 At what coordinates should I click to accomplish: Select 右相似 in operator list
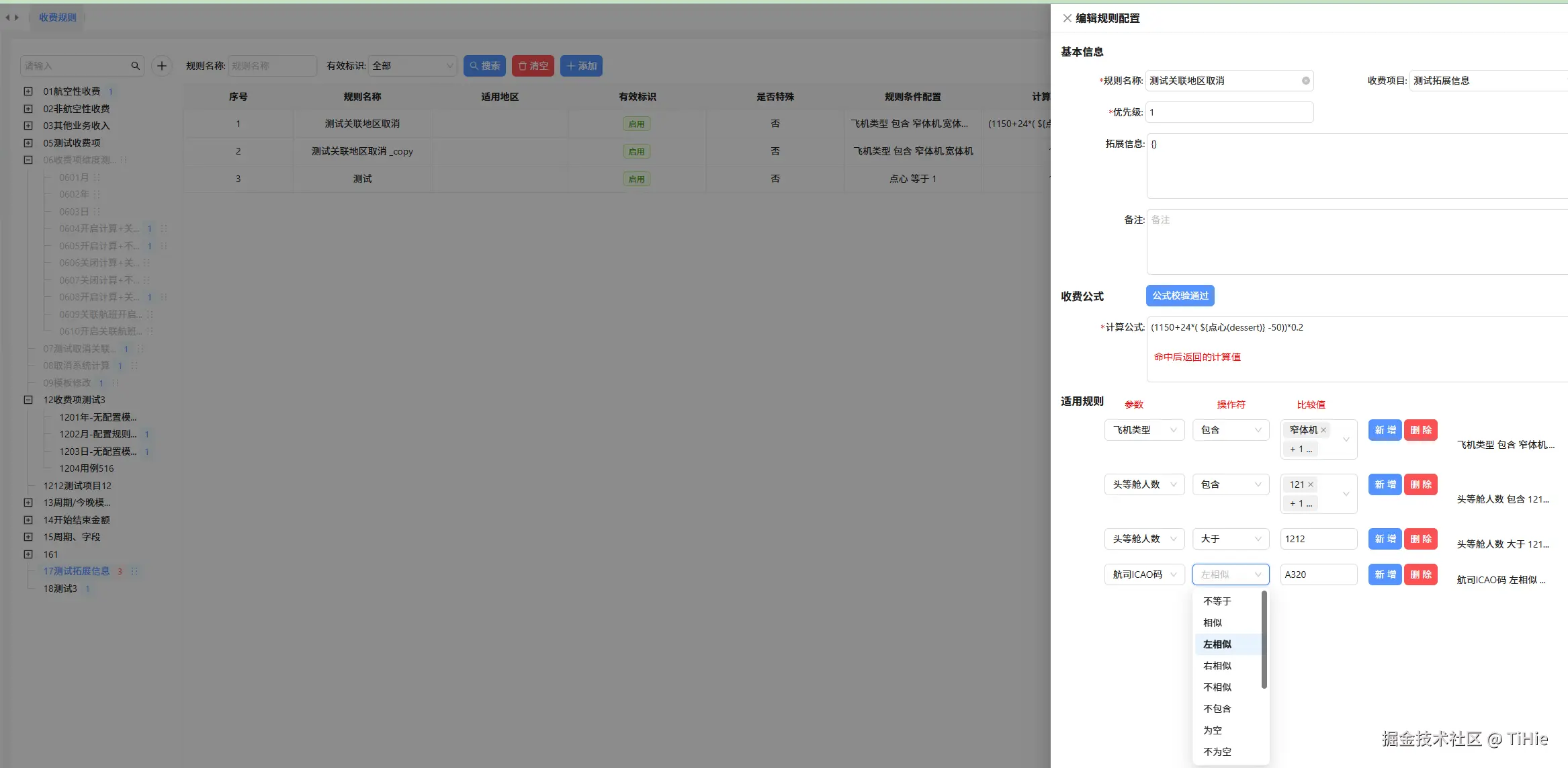(x=1217, y=666)
